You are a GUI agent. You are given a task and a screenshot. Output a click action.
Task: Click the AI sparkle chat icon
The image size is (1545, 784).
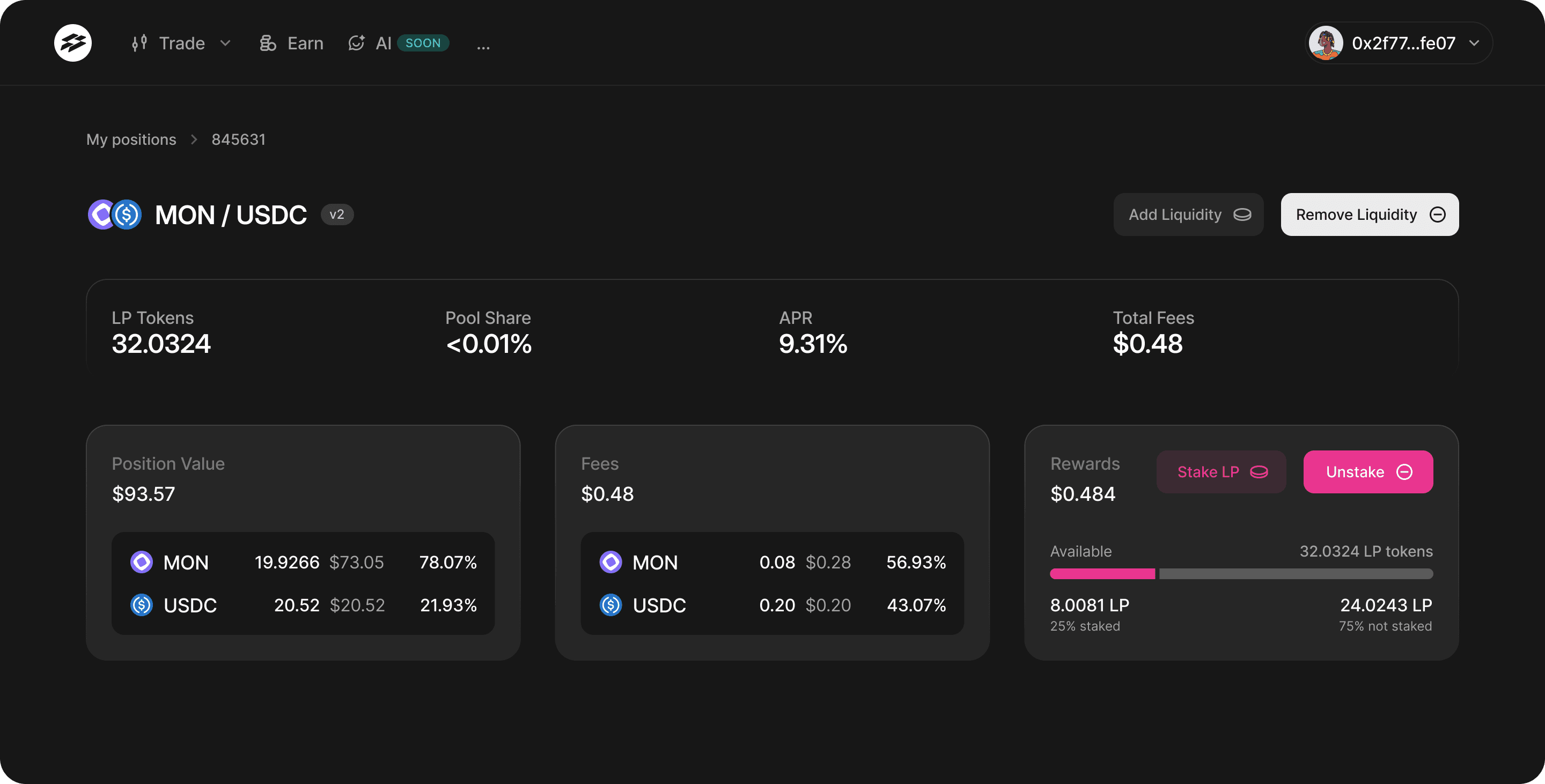(356, 43)
